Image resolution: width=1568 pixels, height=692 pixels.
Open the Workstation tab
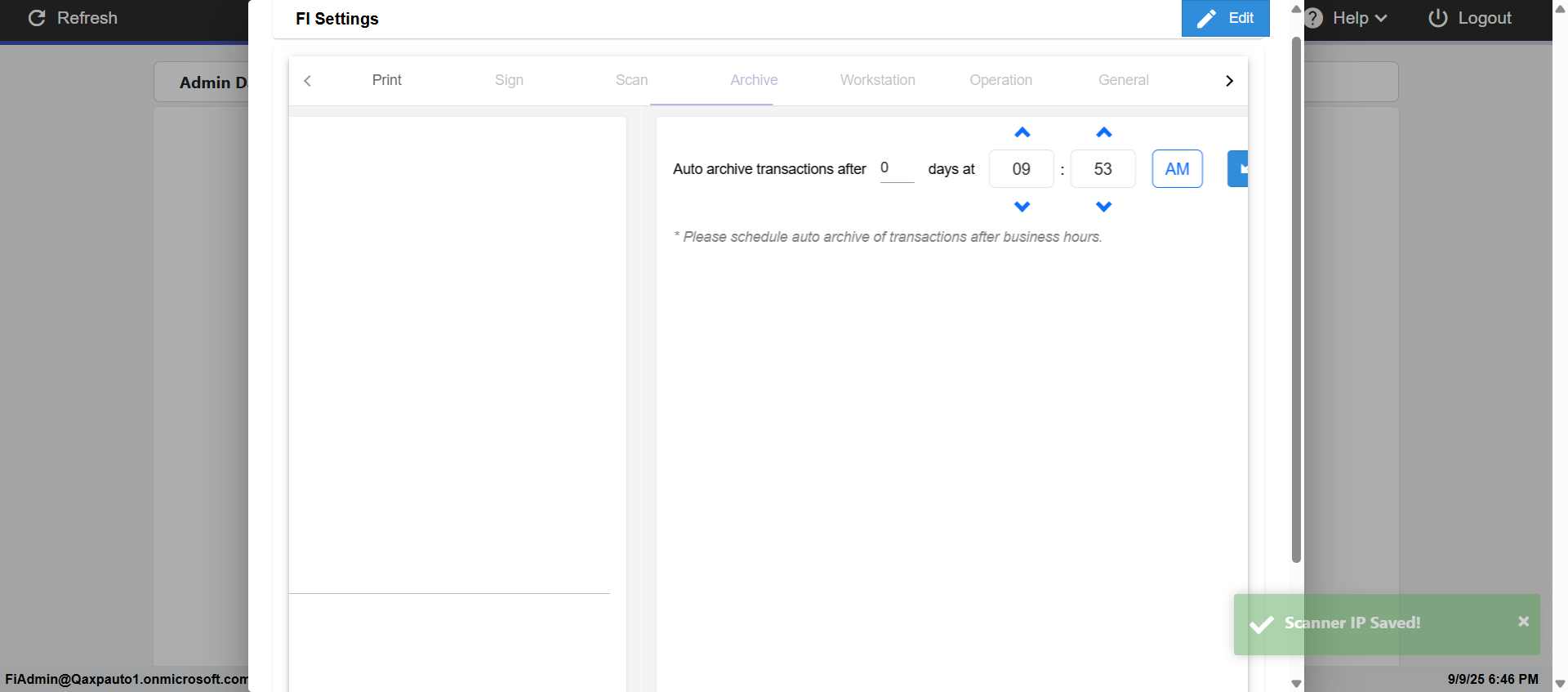click(877, 80)
